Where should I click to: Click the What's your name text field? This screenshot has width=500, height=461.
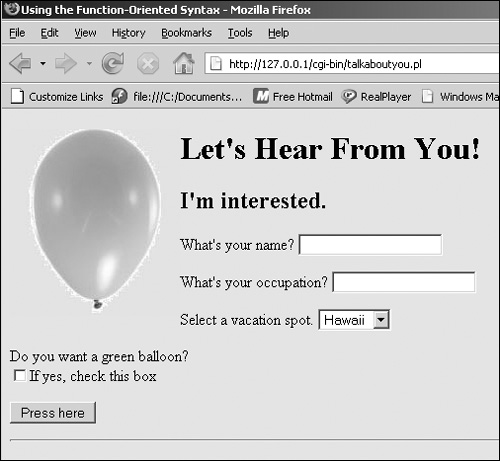pyautogui.click(x=370, y=245)
